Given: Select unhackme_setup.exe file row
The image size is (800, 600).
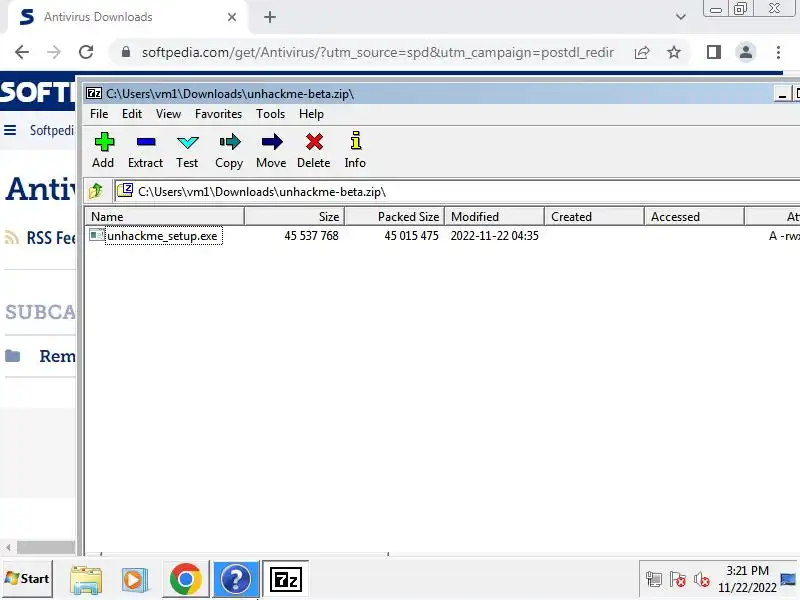Looking at the screenshot, I should (442, 236).
